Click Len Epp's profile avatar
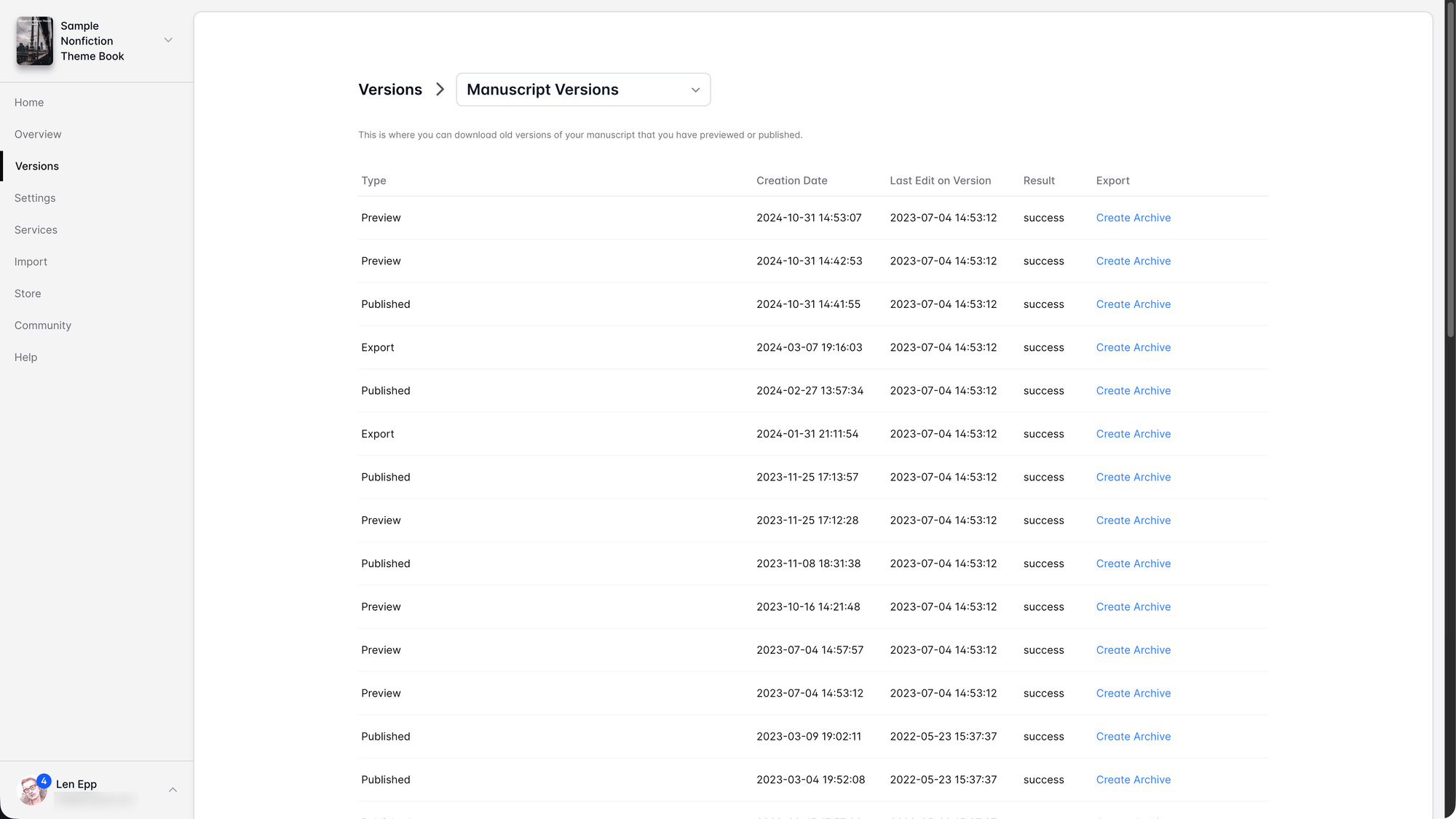Image resolution: width=1456 pixels, height=819 pixels. coord(30,792)
